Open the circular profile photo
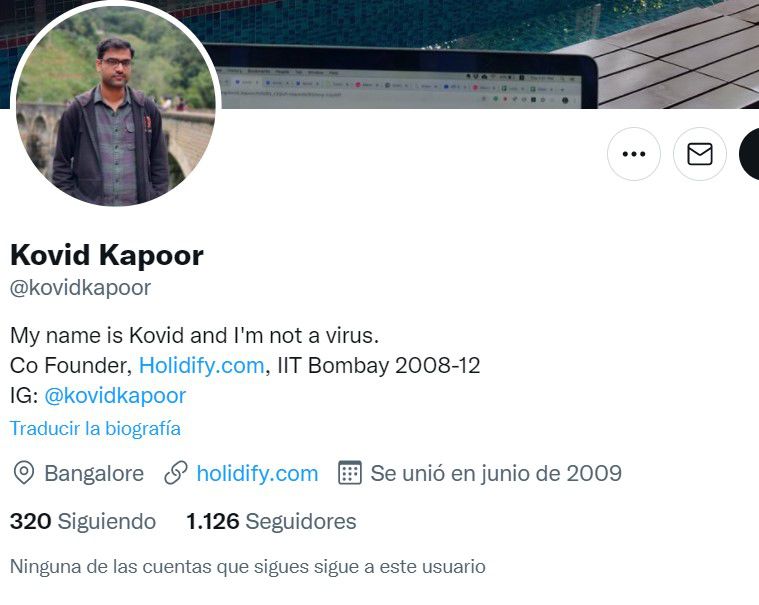The image size is (759, 605). [116, 106]
